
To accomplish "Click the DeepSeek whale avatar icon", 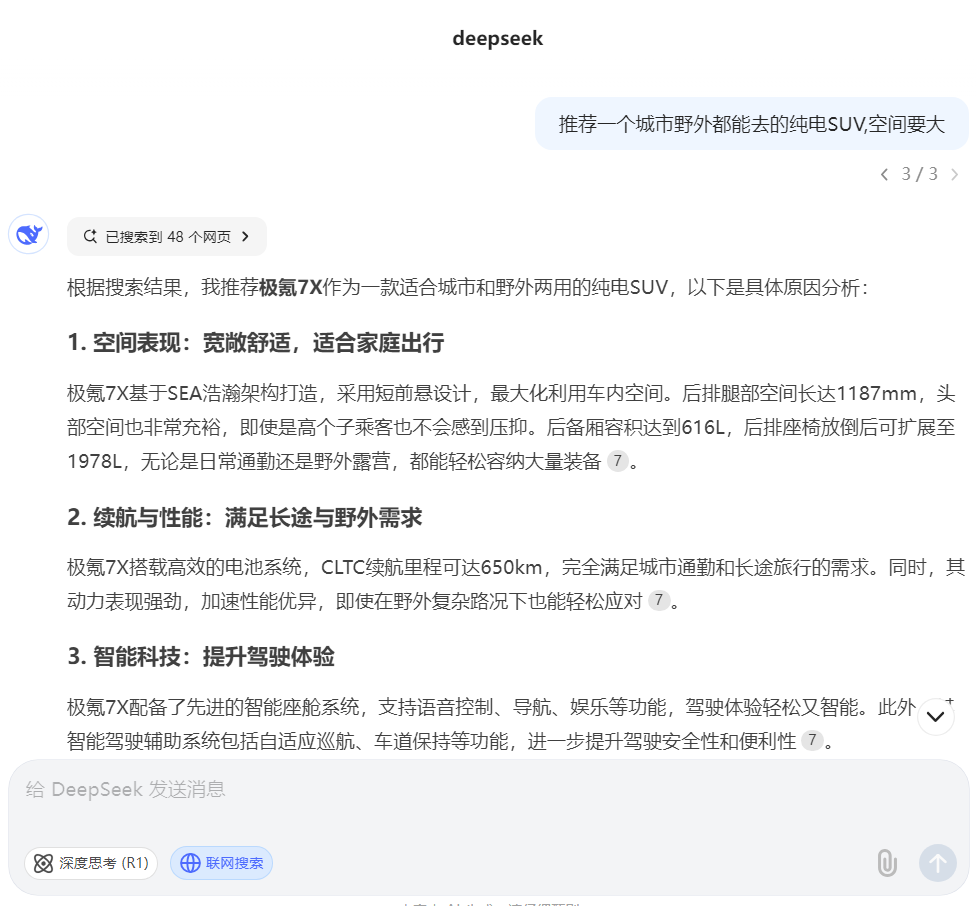I will click(29, 235).
